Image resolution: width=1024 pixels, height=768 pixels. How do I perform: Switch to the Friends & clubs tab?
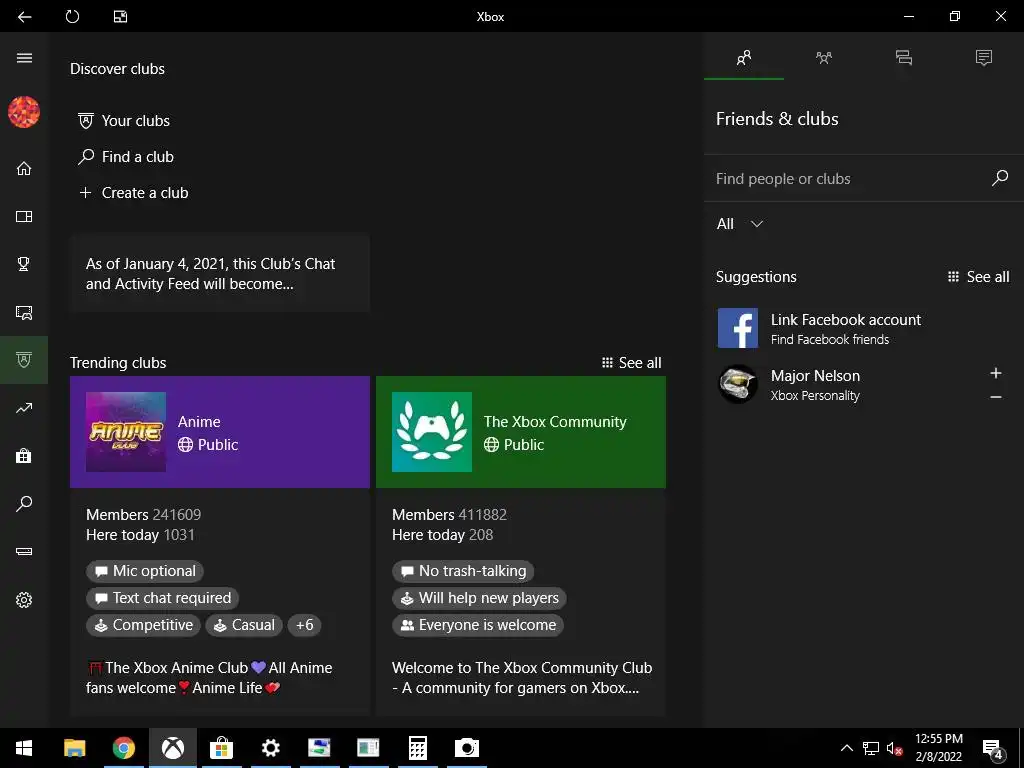pyautogui.click(x=744, y=57)
